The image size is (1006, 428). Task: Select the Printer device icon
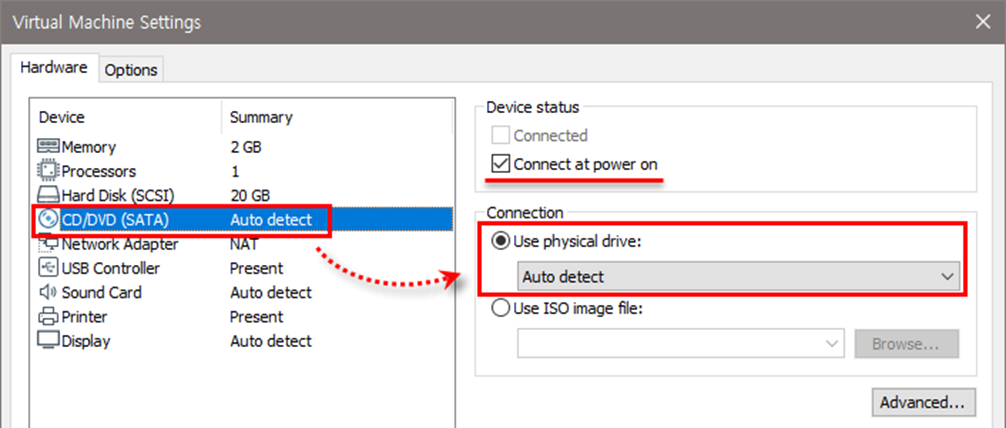[x=49, y=317]
